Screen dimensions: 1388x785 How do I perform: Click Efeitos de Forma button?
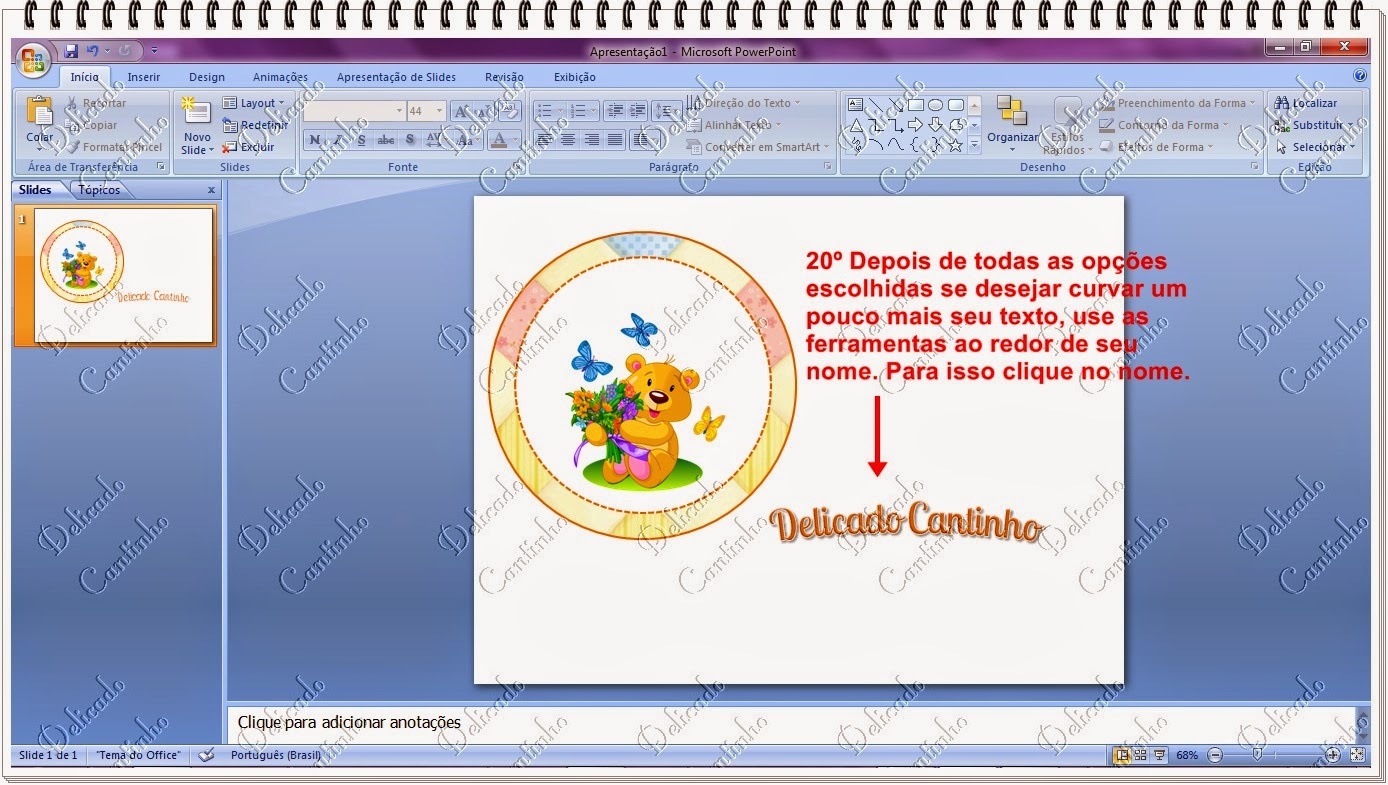click(1157, 147)
